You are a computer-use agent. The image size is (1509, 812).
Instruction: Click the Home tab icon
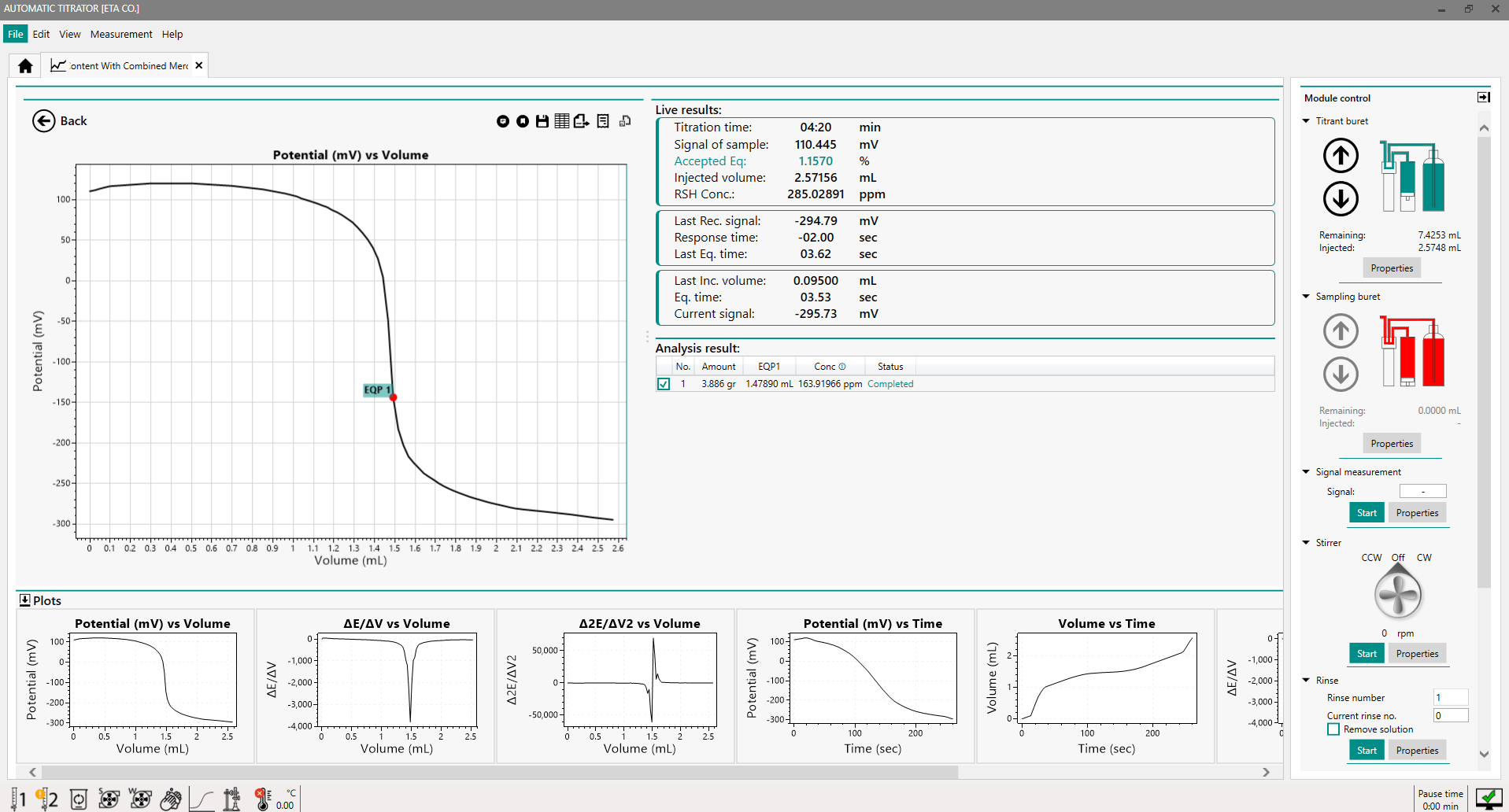click(25, 66)
